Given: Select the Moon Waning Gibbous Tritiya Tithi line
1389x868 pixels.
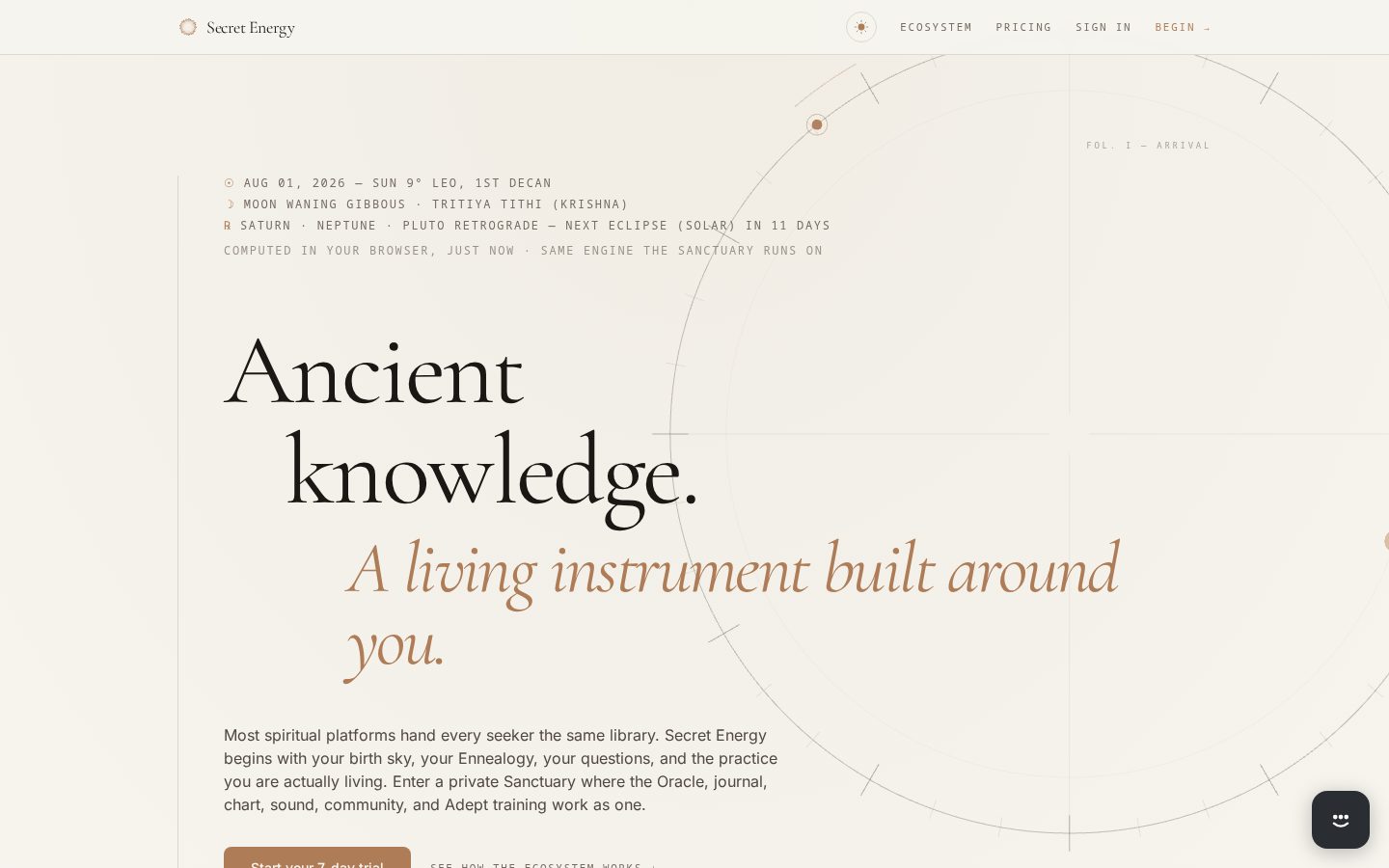Looking at the screenshot, I should 436,204.
